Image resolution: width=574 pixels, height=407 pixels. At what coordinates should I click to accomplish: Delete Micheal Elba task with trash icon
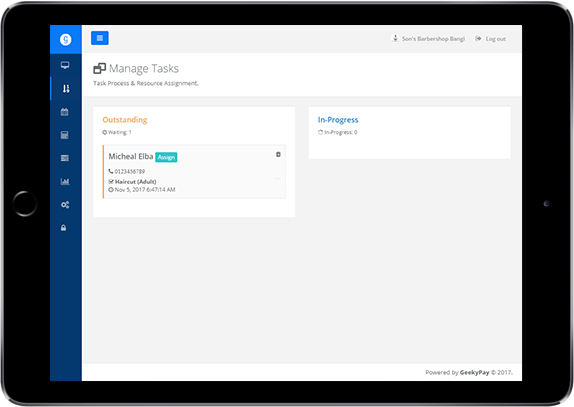[x=278, y=154]
